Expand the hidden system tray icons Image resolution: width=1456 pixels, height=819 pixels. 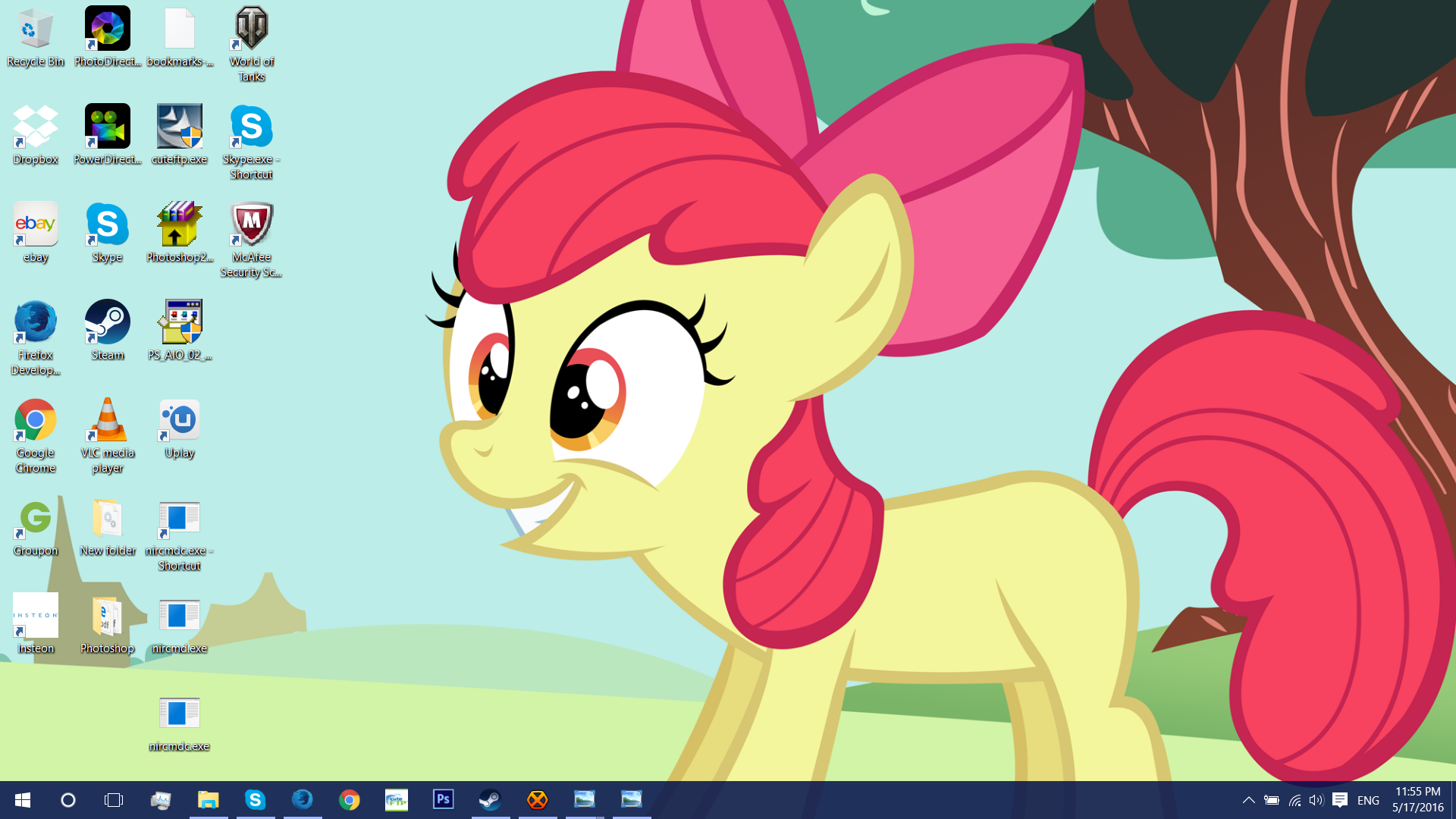pos(1248,800)
